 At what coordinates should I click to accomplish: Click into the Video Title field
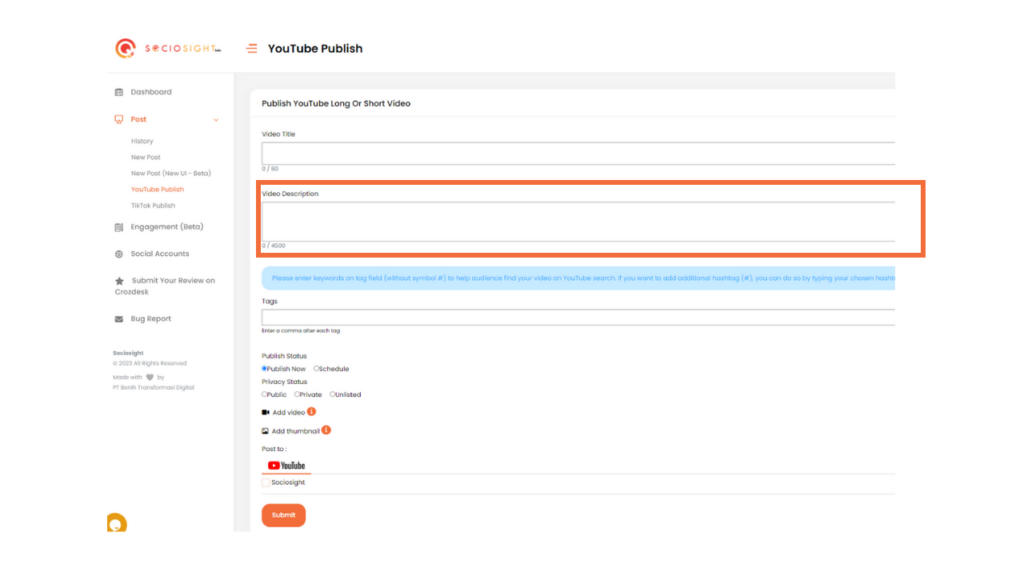pyautogui.click(x=578, y=153)
